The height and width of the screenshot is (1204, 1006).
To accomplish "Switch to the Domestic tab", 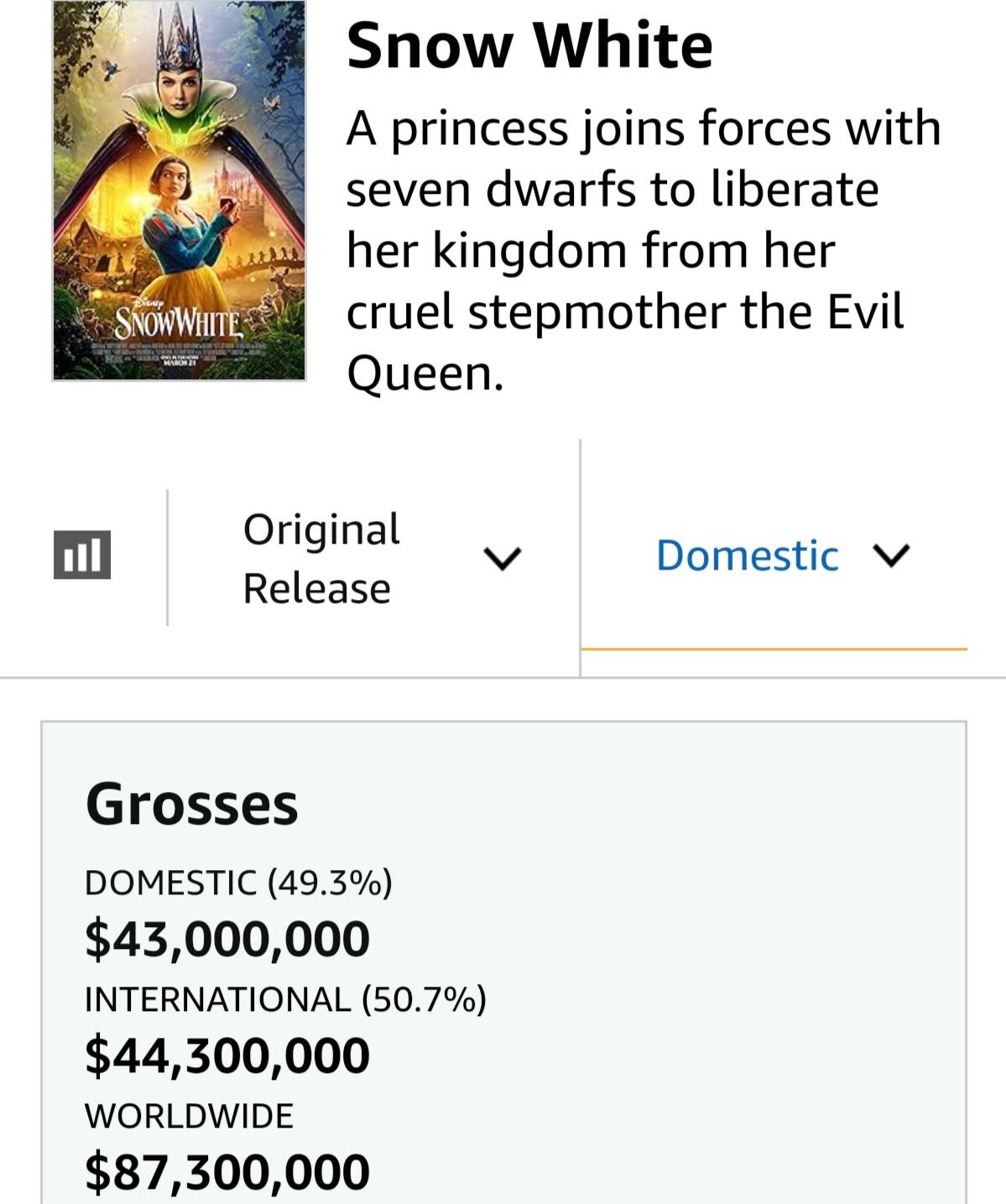I will [x=747, y=555].
